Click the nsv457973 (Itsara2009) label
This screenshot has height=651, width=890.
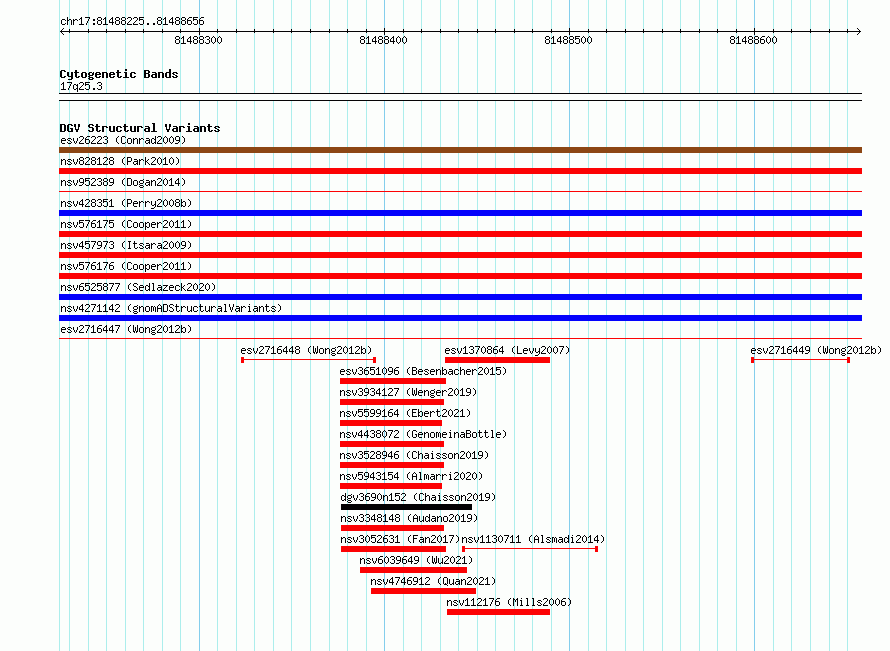[126, 245]
